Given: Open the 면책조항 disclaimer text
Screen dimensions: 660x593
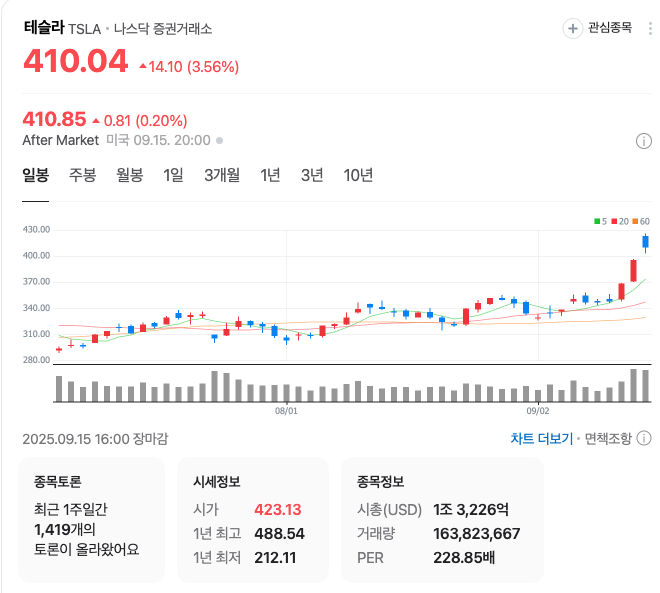Looking at the screenshot, I should click(x=608, y=439).
